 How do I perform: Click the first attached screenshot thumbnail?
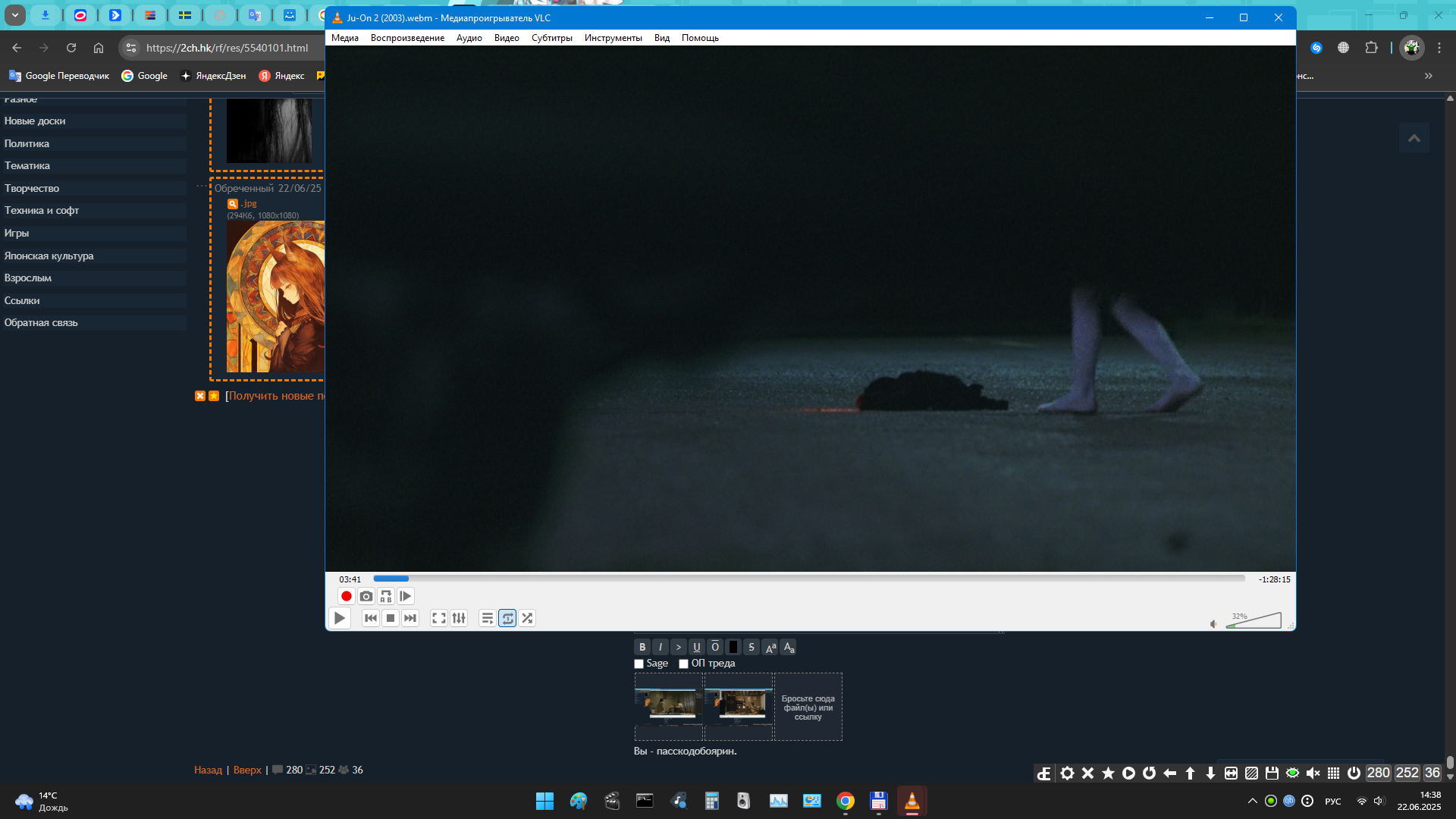pyautogui.click(x=669, y=705)
